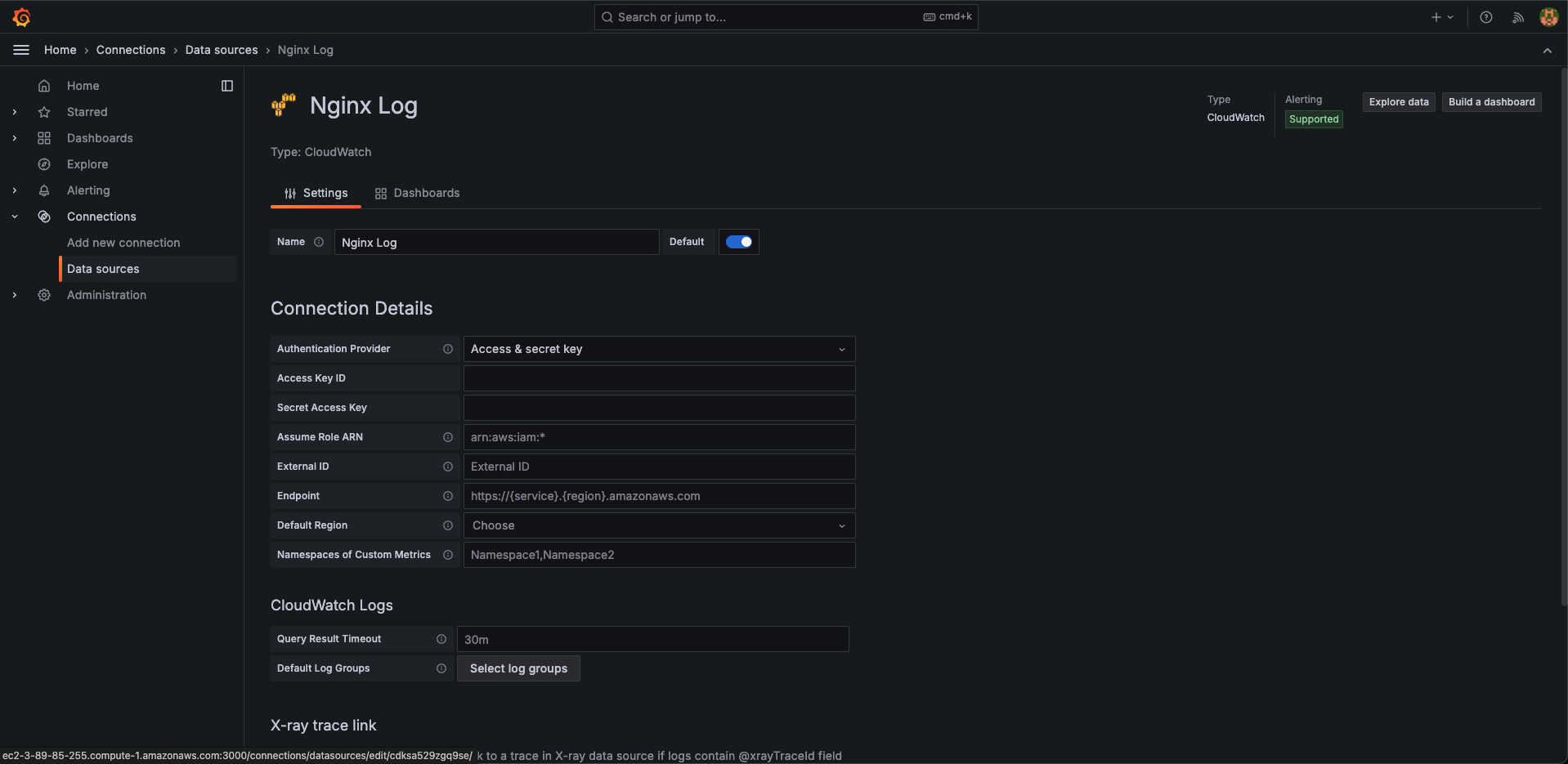Click the dock menu panel icon
This screenshot has width=1568, height=764.
coord(227,86)
